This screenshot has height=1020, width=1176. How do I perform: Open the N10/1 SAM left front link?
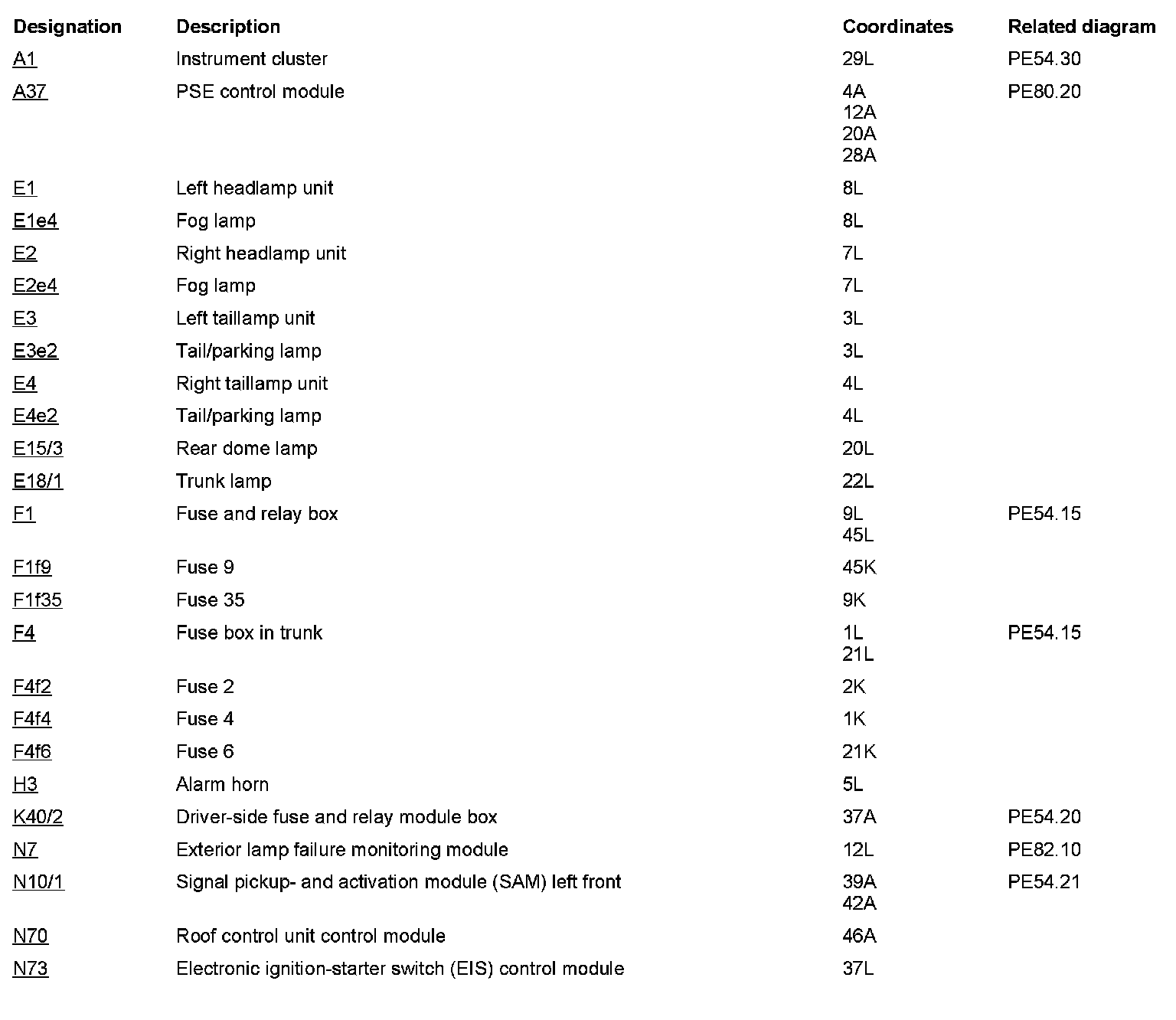coord(38,882)
